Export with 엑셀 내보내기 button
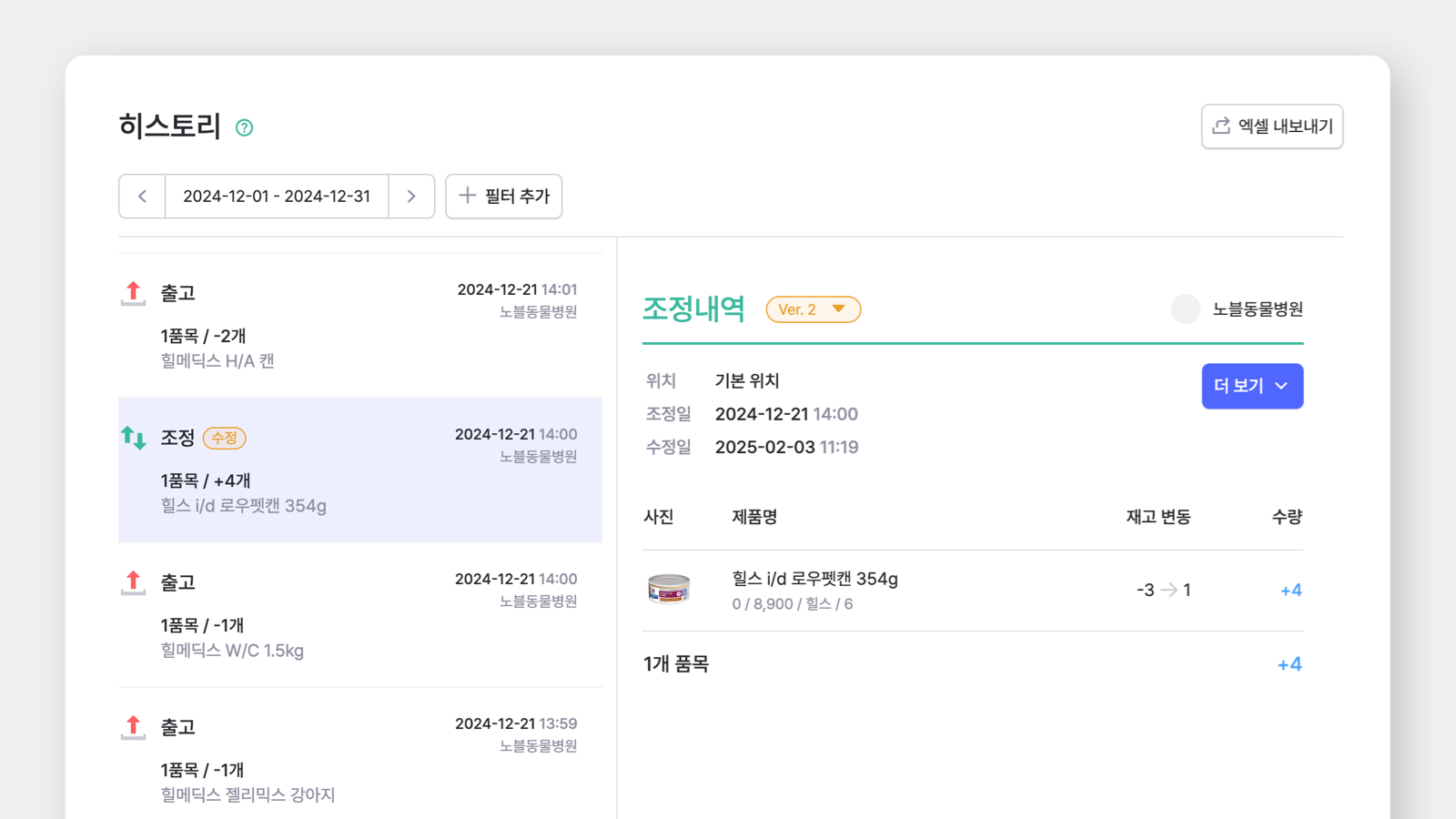 [x=1272, y=126]
